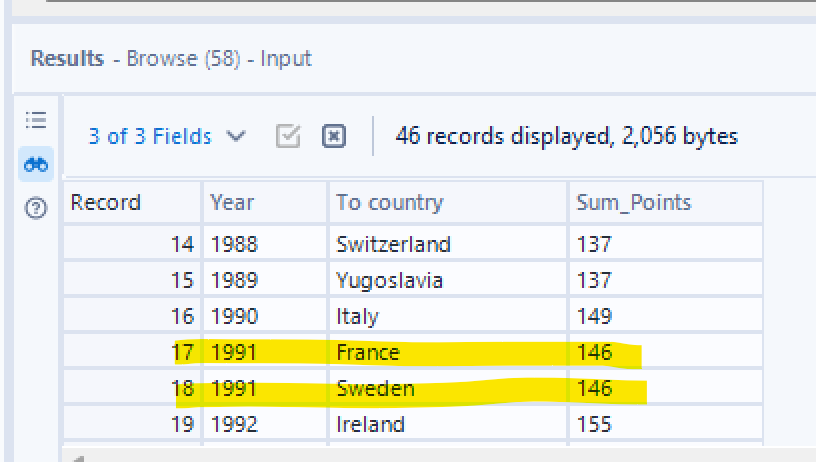This screenshot has width=816, height=462.
Task: Select the Switzerland cell
Action: (x=448, y=244)
